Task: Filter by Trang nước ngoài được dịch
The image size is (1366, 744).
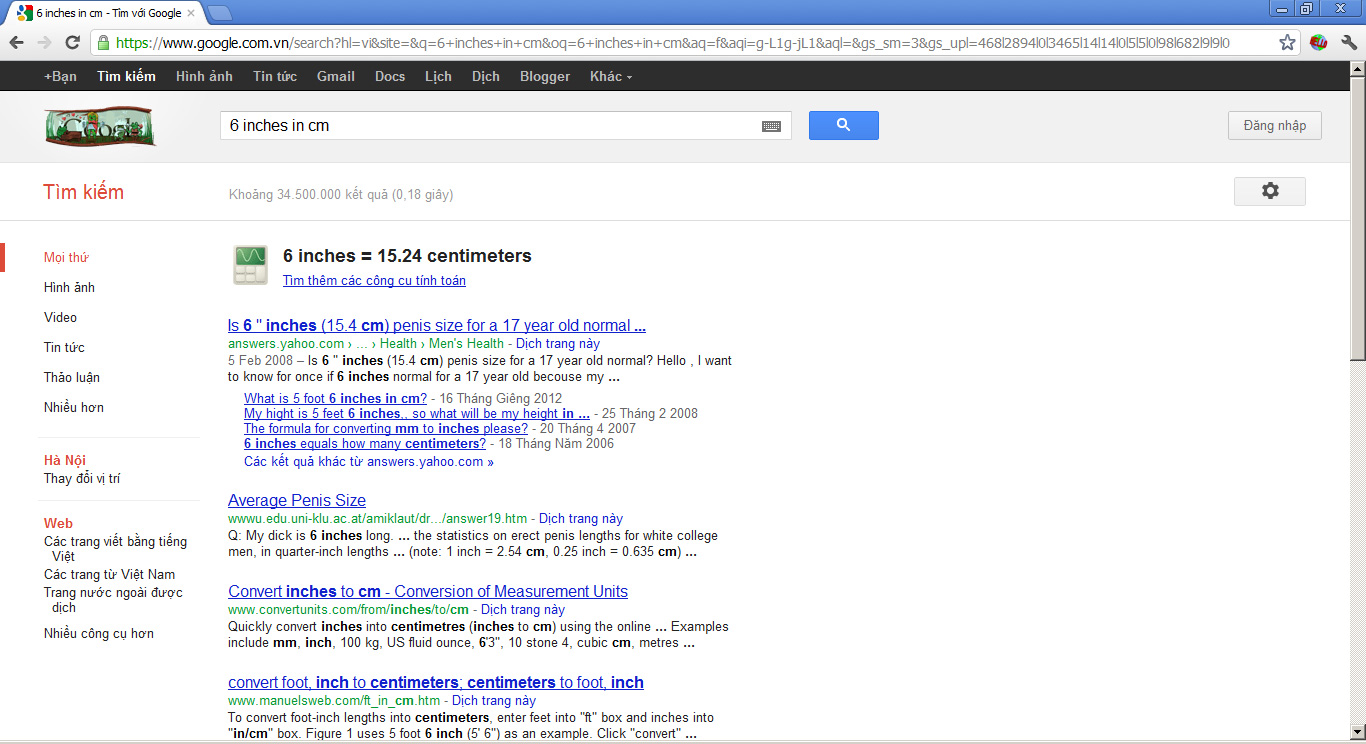Action: click(x=113, y=599)
